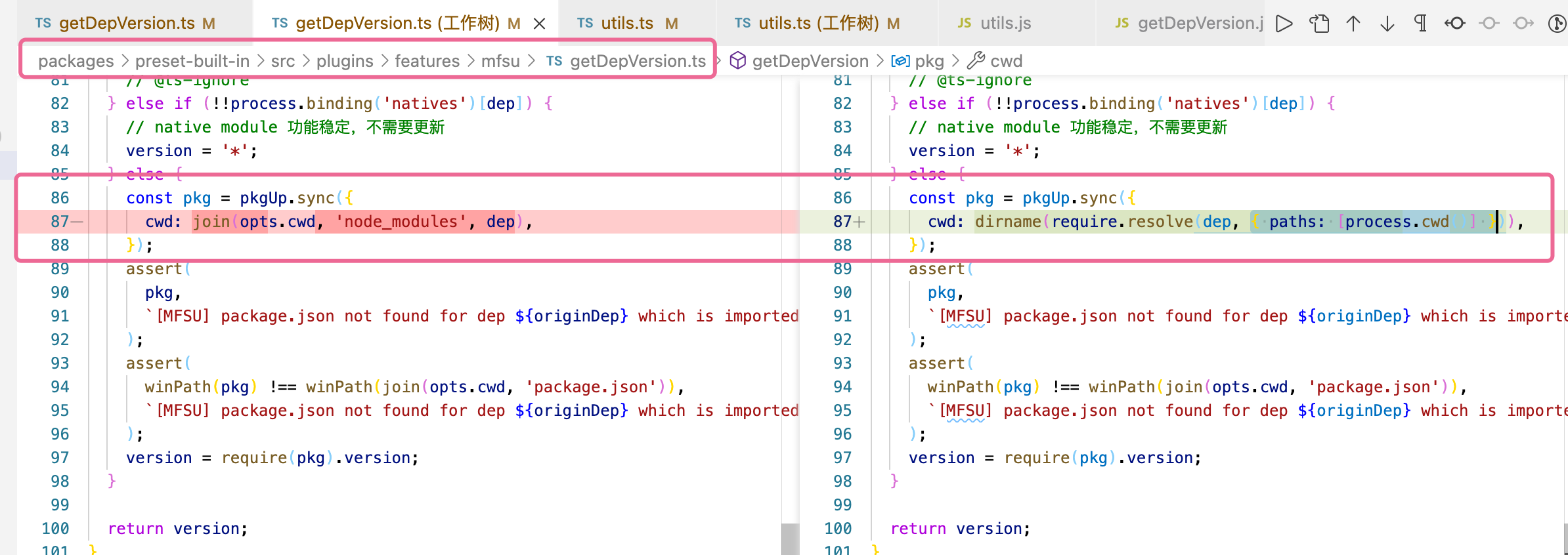Click removed line marker 87— in left pane

coord(66,222)
